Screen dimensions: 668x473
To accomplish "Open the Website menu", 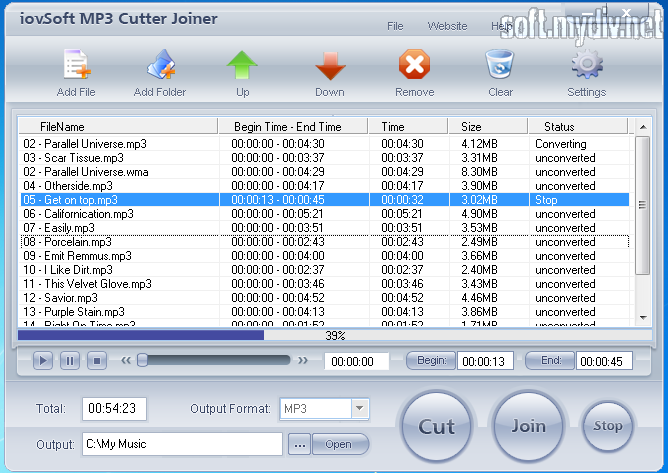I will (x=447, y=26).
